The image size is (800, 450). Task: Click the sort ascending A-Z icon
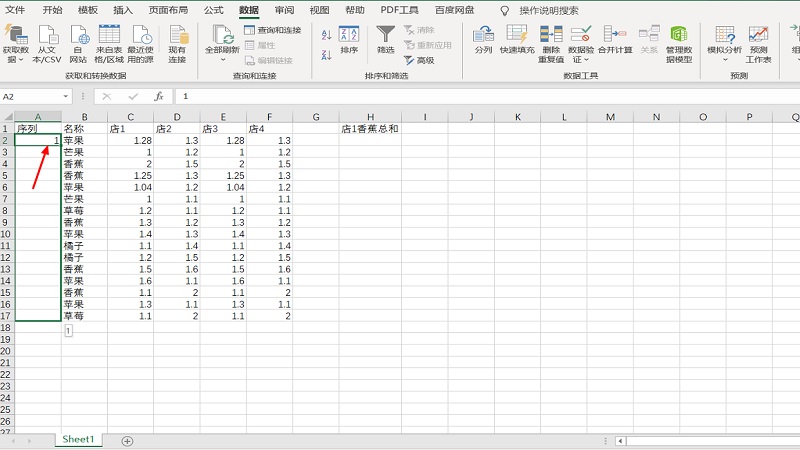point(327,32)
